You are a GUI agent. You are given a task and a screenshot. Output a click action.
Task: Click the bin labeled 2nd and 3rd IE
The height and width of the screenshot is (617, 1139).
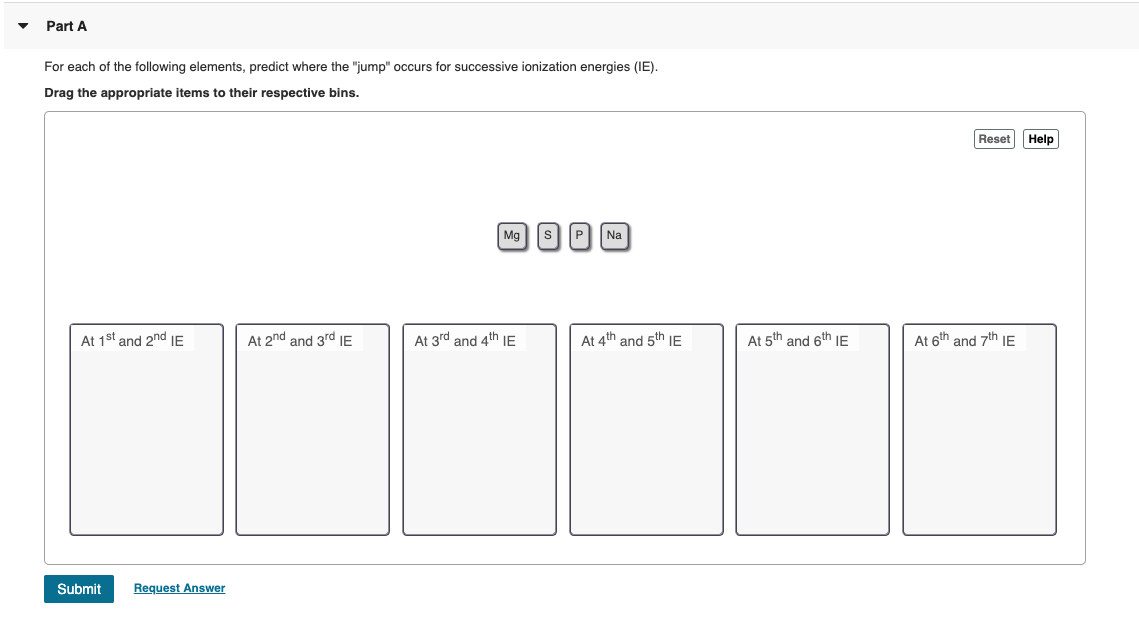click(x=312, y=430)
